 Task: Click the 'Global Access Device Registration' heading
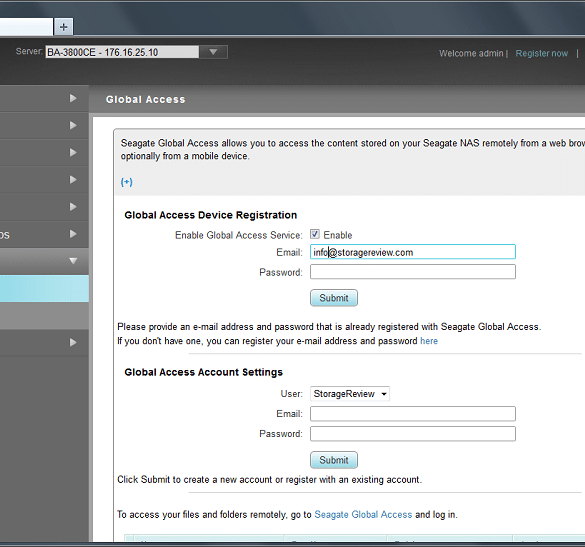tap(211, 215)
